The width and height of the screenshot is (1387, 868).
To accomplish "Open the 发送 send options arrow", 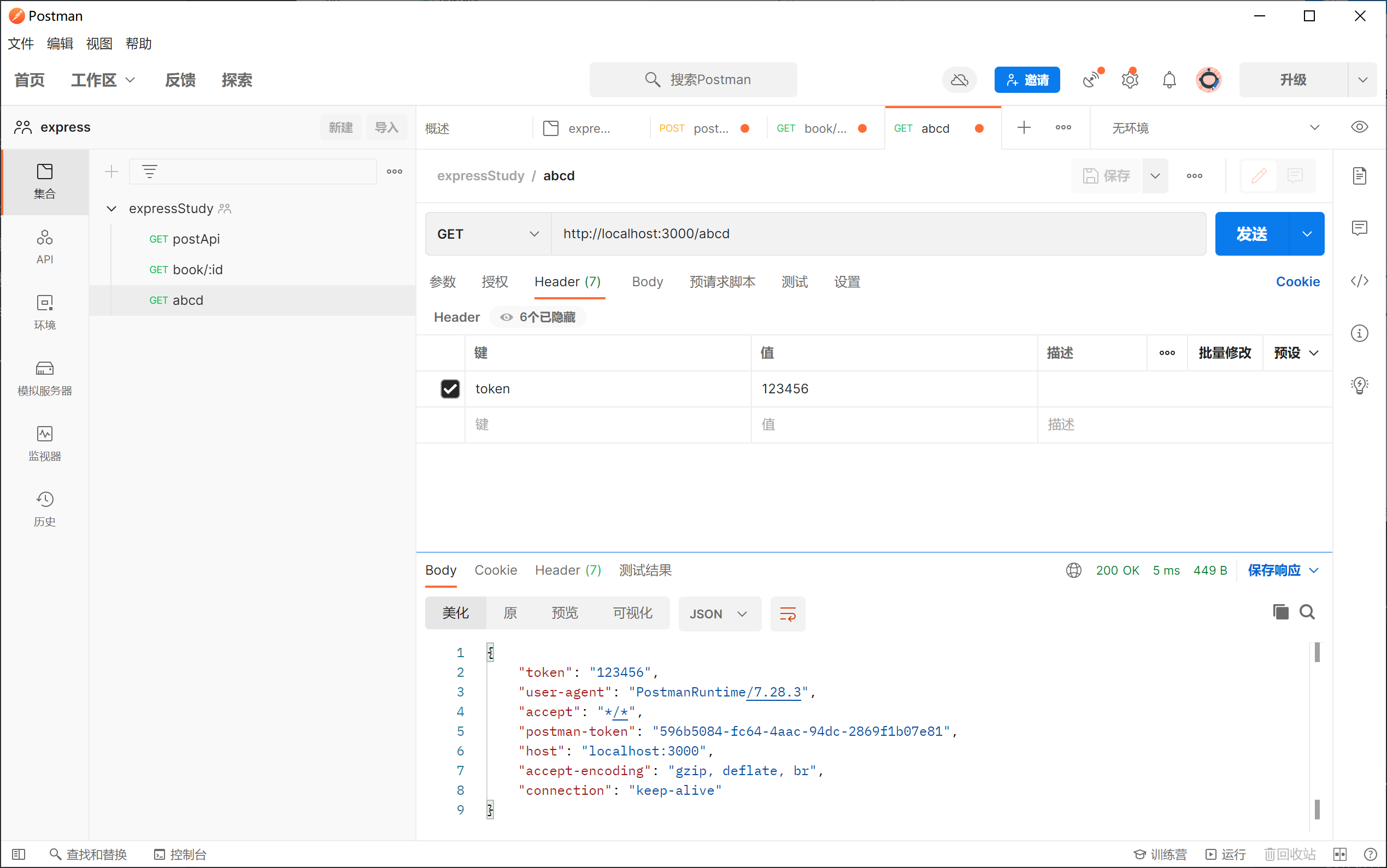I will point(1307,234).
